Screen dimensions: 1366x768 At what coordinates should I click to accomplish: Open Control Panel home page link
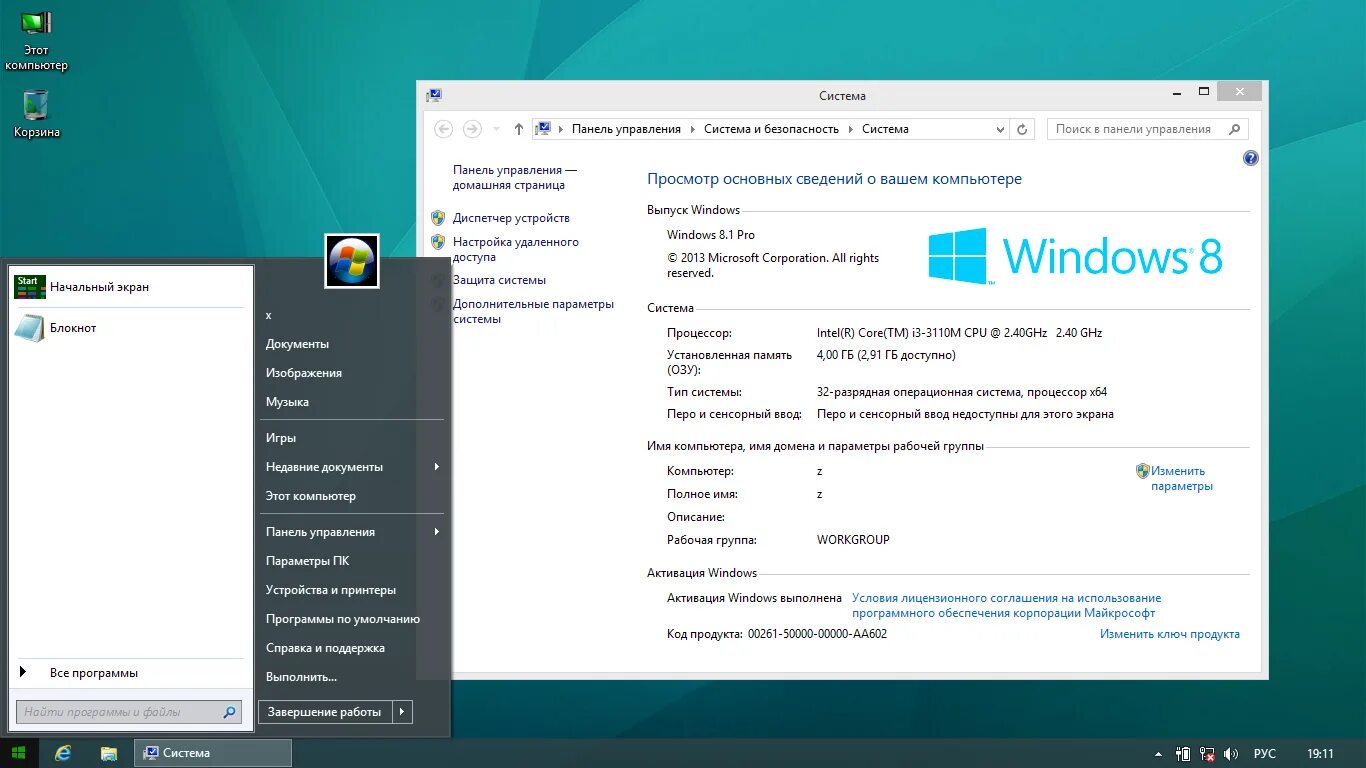tap(515, 178)
